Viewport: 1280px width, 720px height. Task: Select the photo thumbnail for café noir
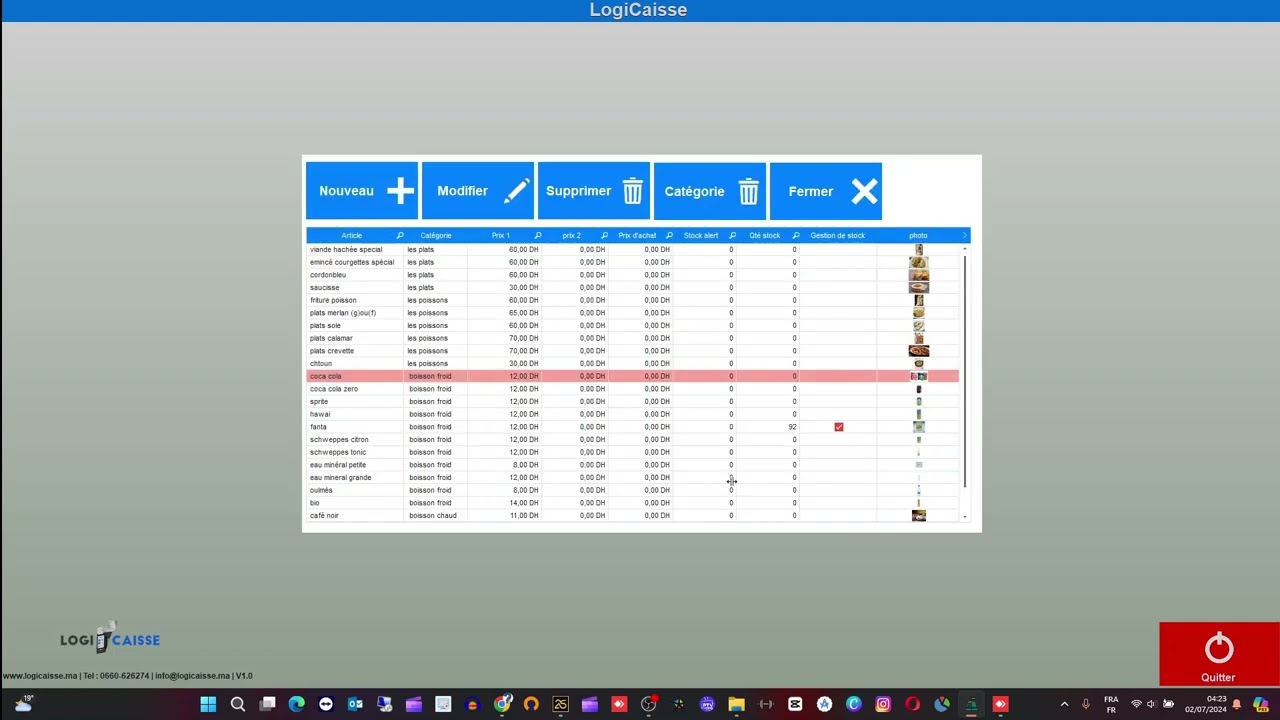(919, 516)
